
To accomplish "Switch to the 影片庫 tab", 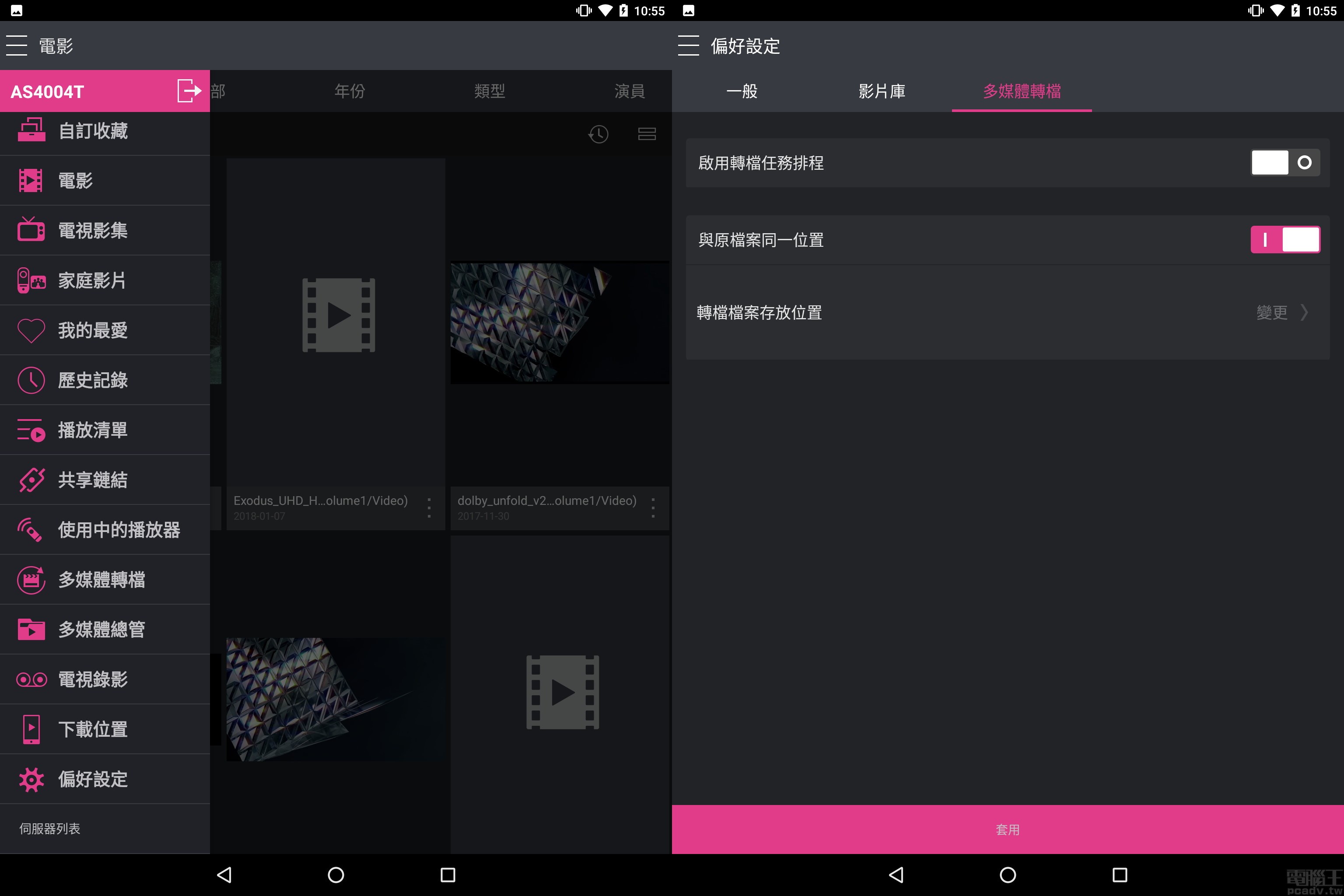I will coord(882,91).
